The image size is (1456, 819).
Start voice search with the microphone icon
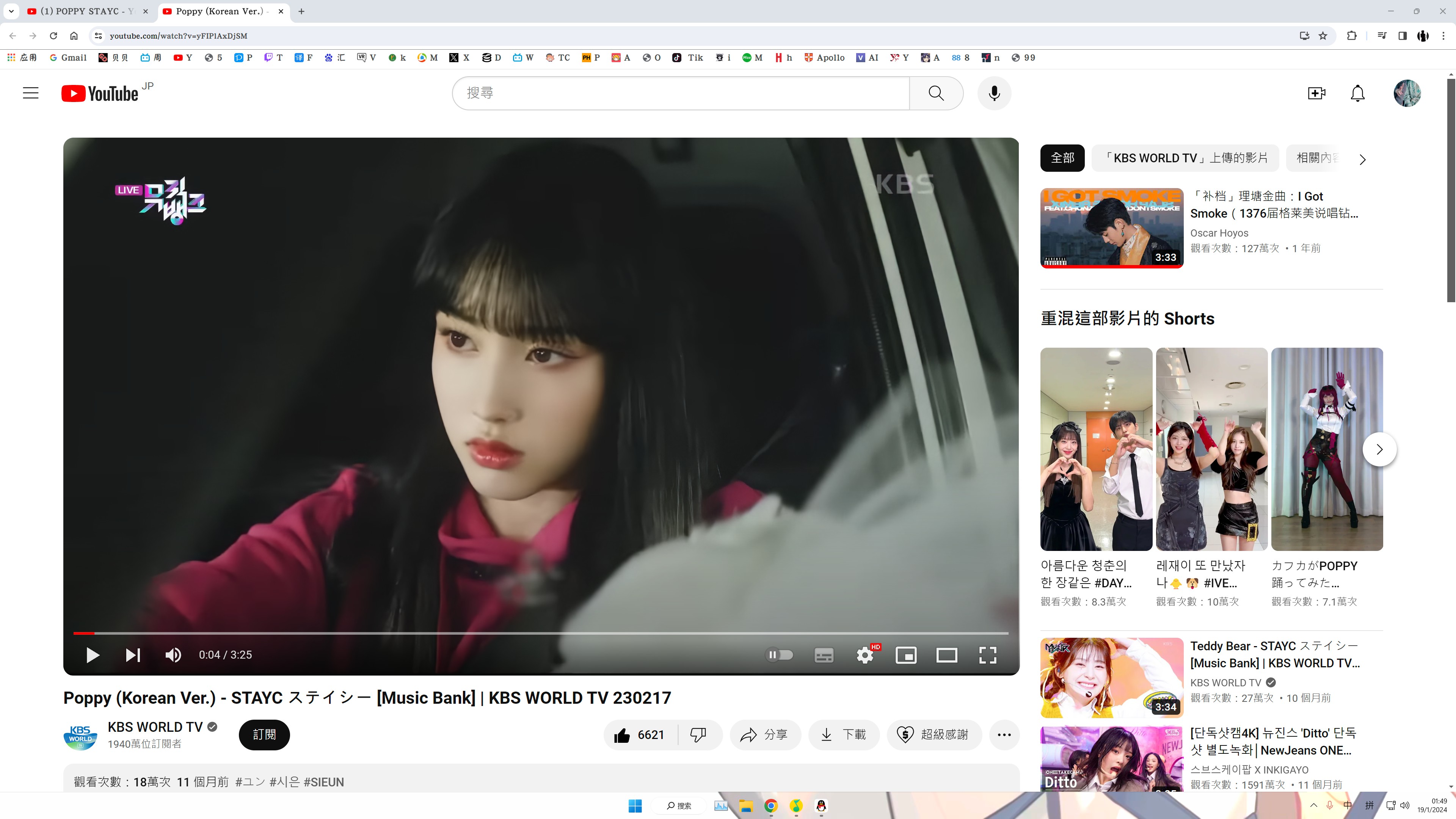[x=994, y=93]
